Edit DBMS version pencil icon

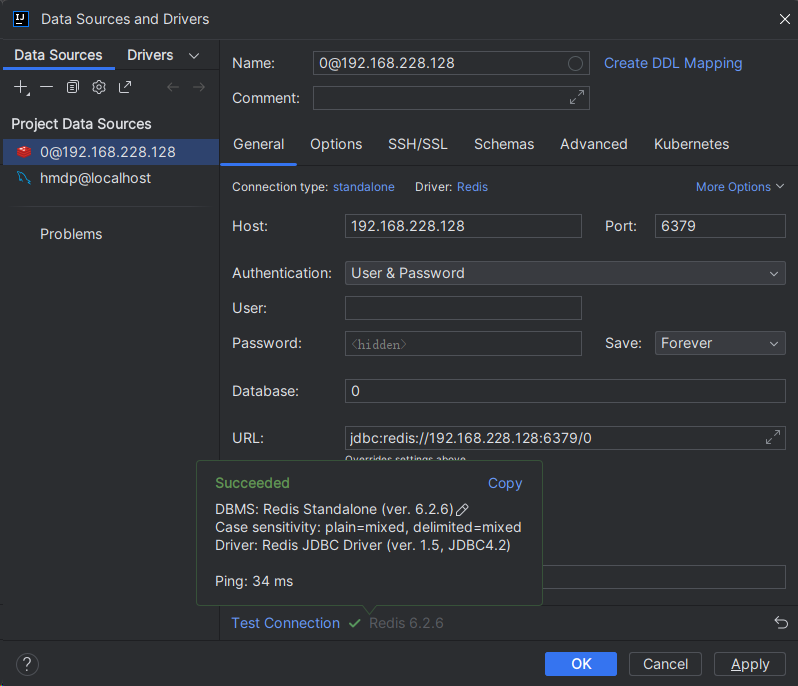(x=462, y=509)
